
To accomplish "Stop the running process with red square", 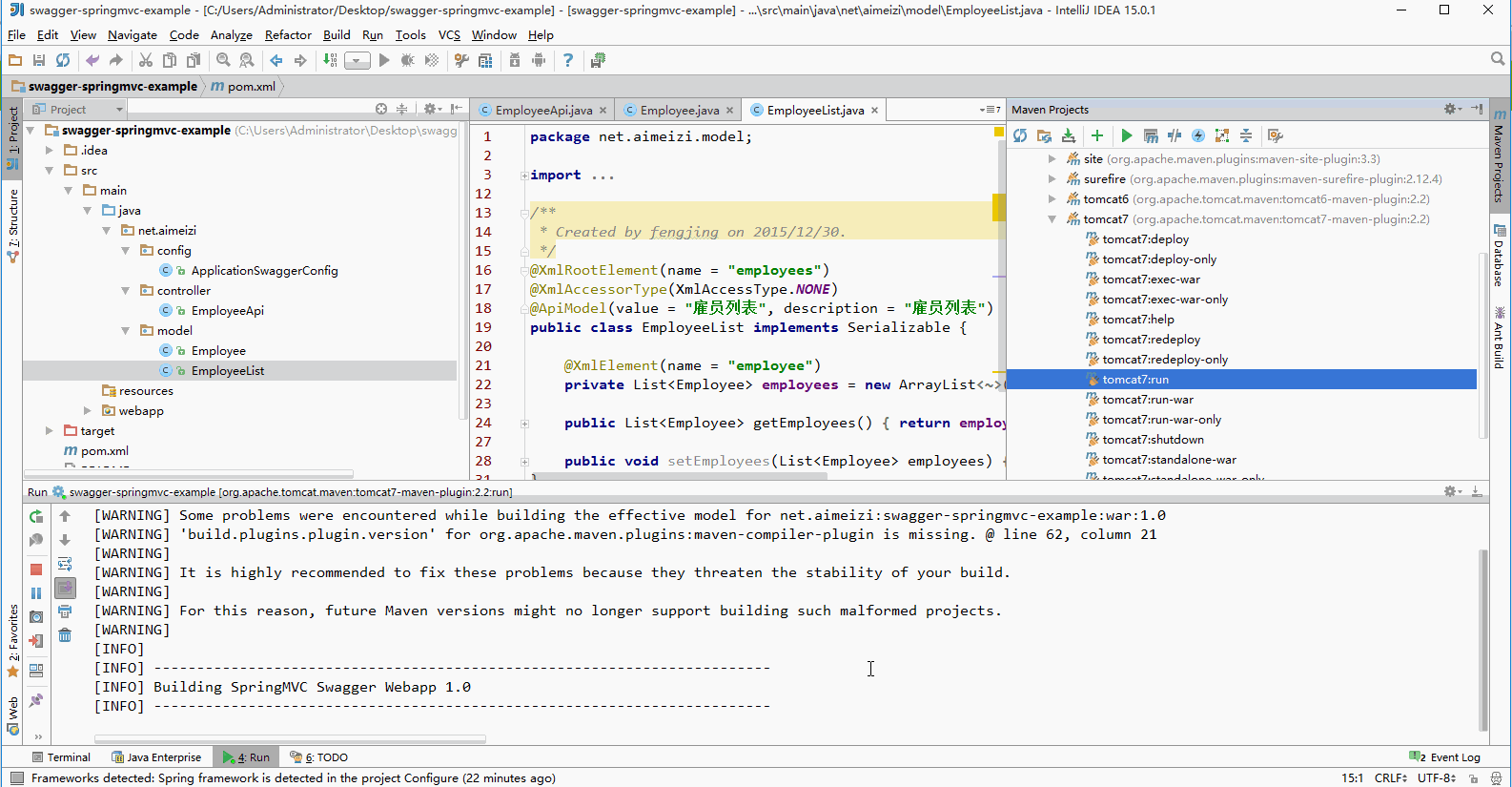I will (x=36, y=570).
